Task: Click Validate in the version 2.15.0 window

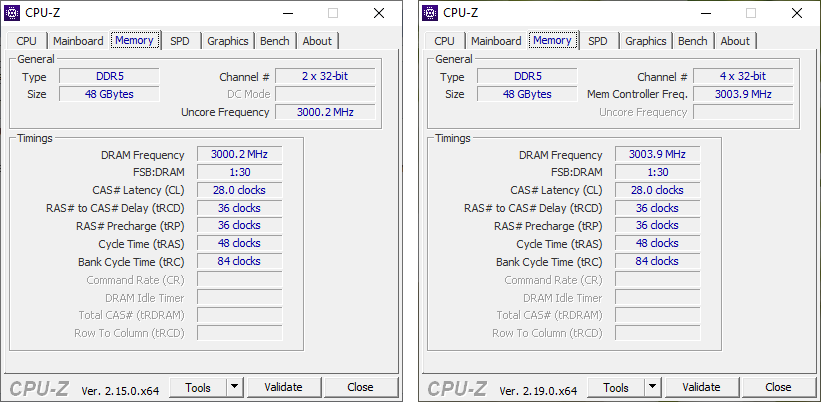Action: click(x=283, y=387)
